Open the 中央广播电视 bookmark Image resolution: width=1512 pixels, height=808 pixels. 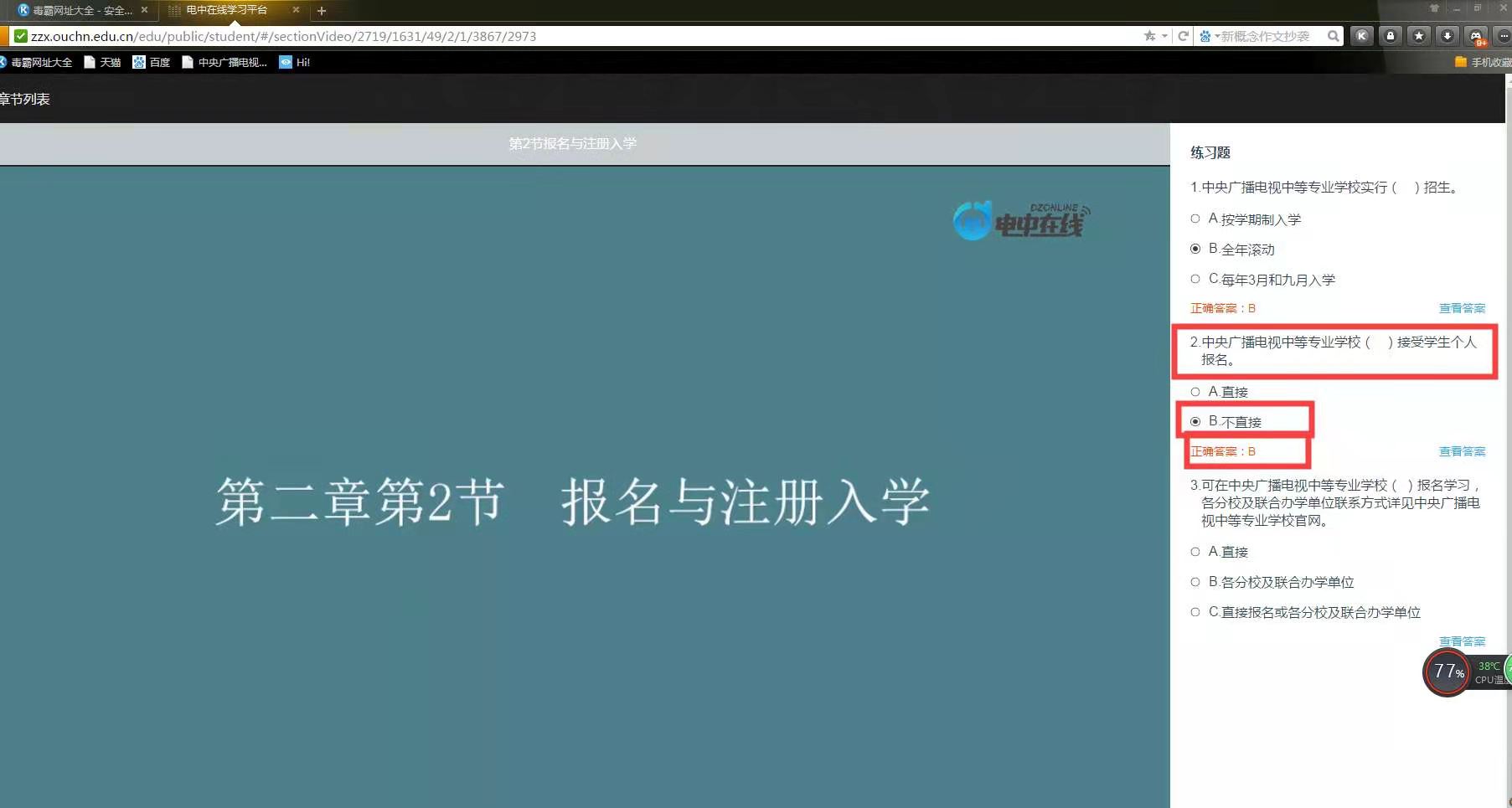pos(224,62)
